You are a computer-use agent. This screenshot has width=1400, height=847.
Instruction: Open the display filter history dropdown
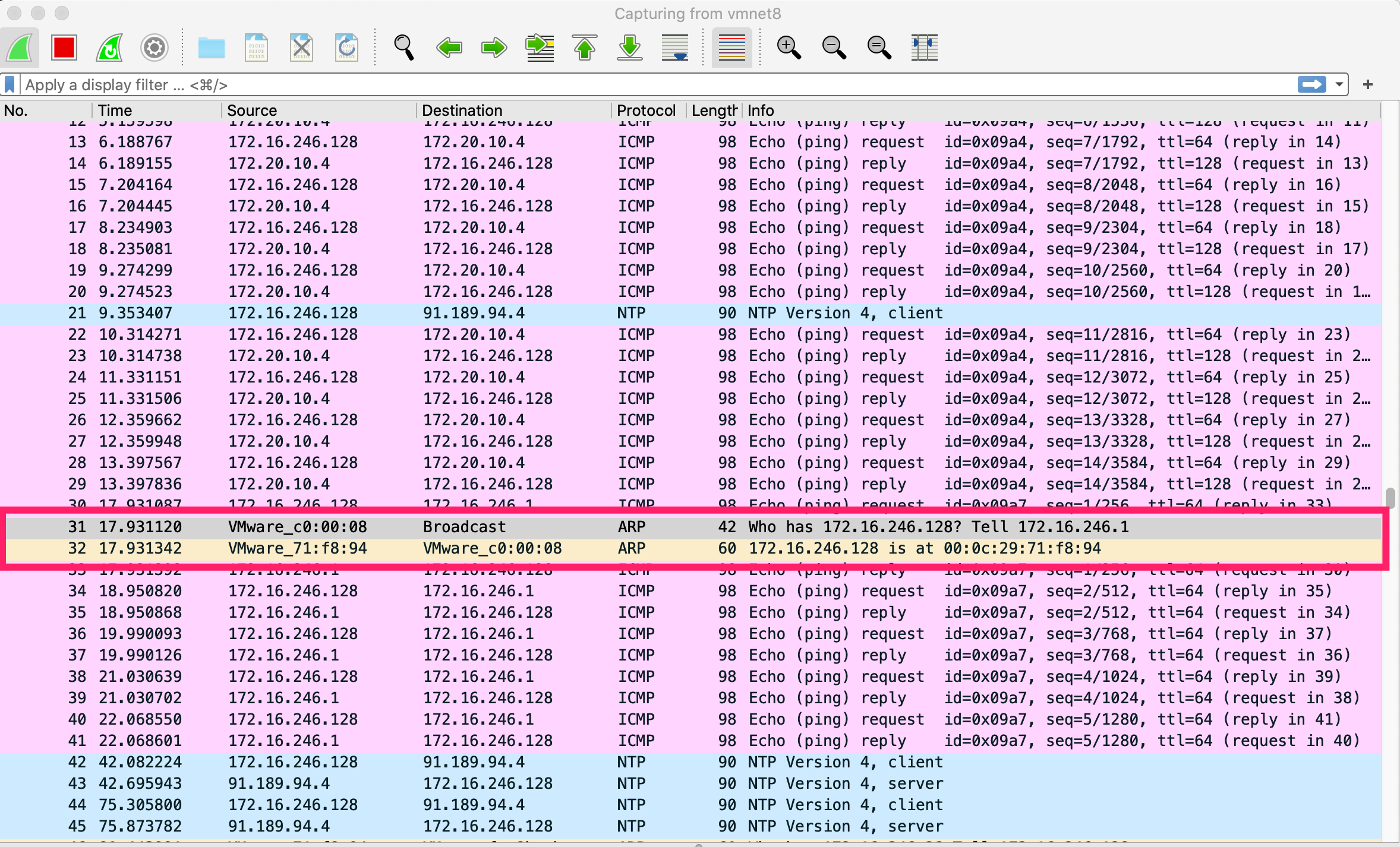[1339, 84]
